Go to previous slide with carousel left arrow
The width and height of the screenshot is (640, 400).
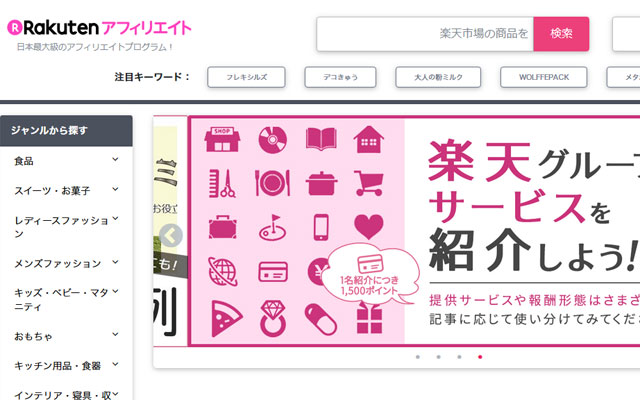[170, 236]
